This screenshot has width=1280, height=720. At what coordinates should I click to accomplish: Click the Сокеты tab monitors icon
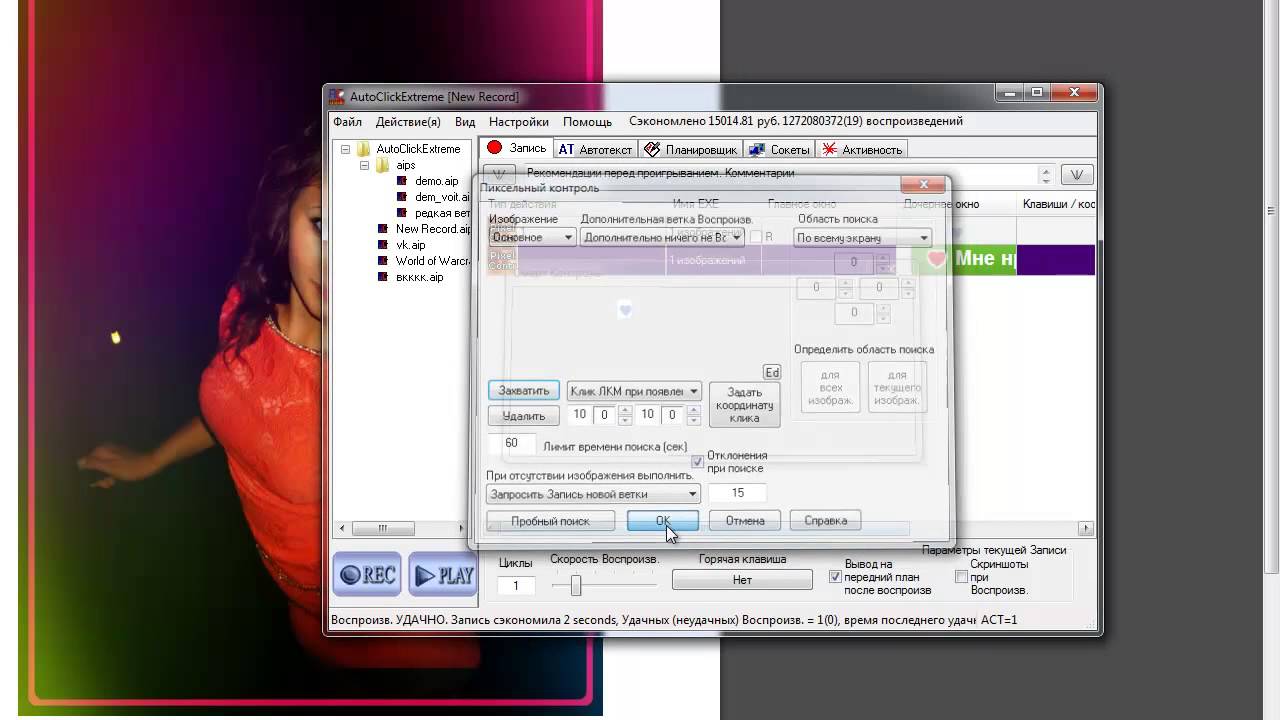[x=757, y=150]
